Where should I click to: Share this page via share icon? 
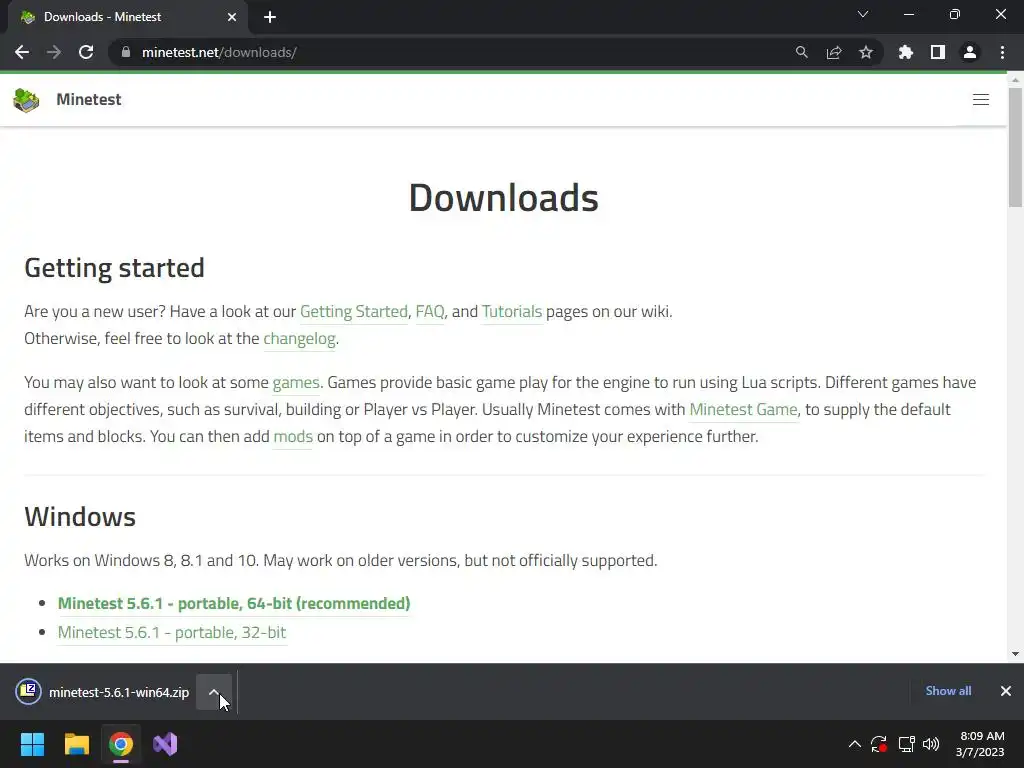click(x=834, y=52)
